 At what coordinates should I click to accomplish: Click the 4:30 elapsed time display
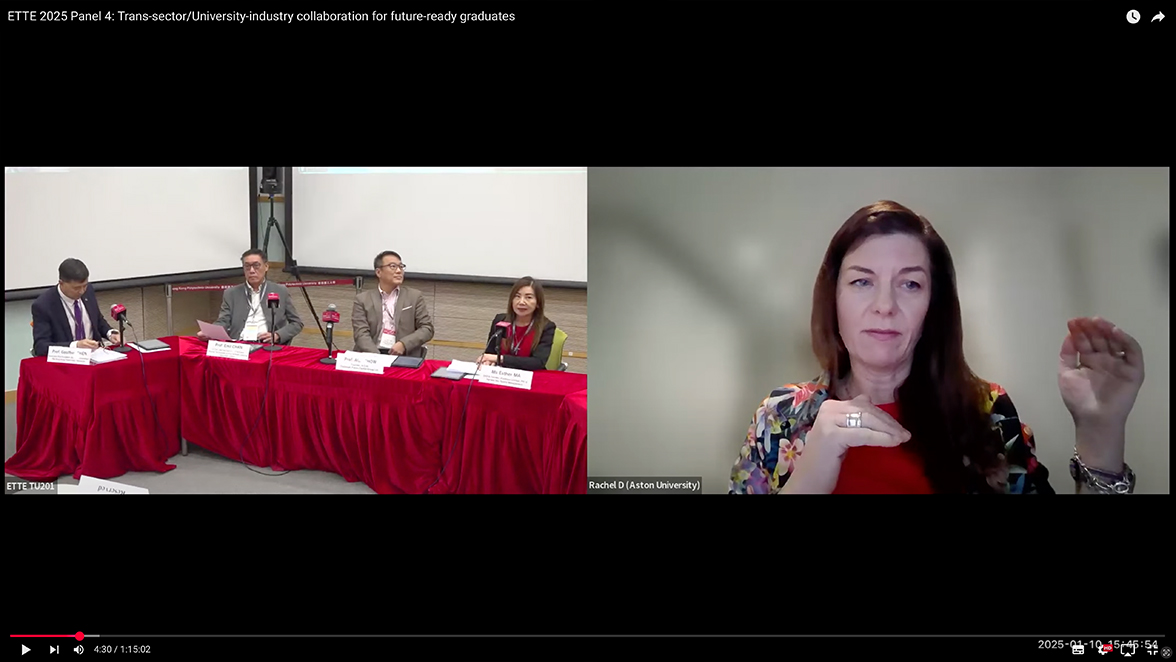tap(103, 649)
